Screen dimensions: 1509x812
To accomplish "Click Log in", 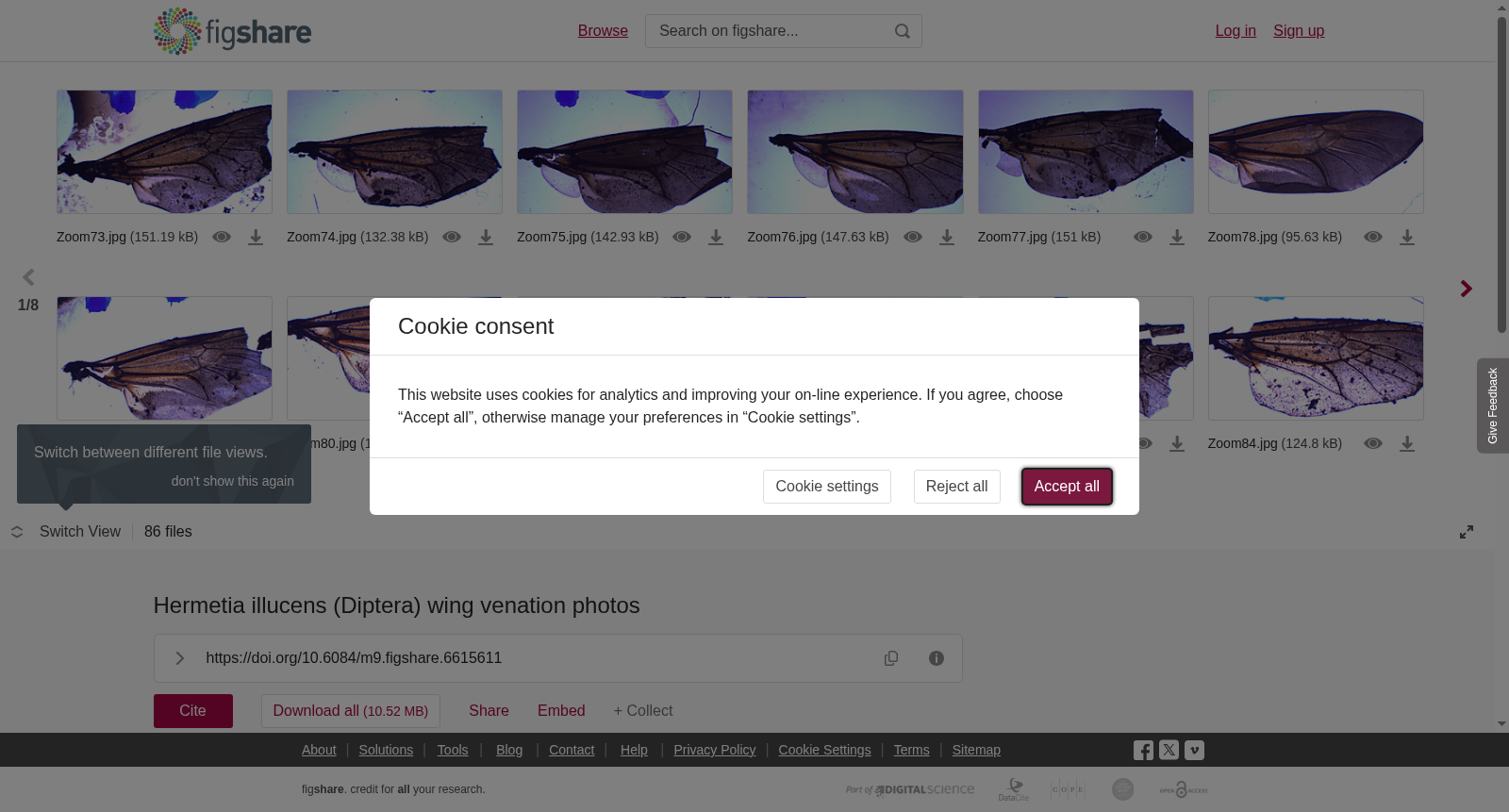I will coord(1235,31).
